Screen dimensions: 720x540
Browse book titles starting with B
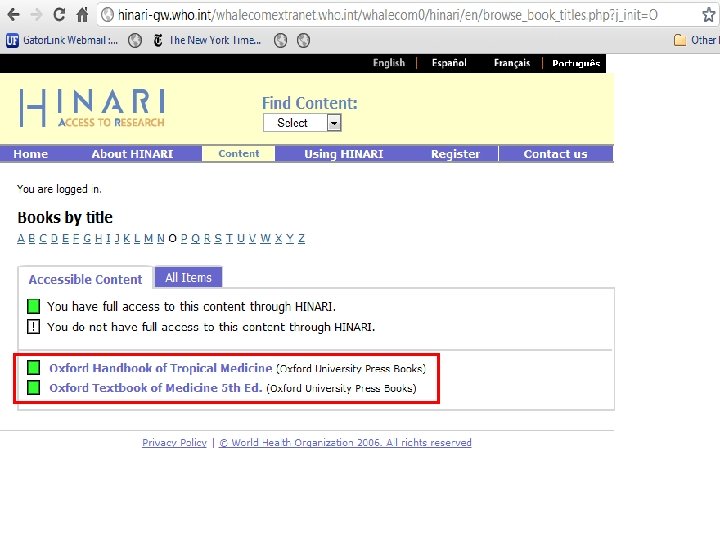coord(32,238)
